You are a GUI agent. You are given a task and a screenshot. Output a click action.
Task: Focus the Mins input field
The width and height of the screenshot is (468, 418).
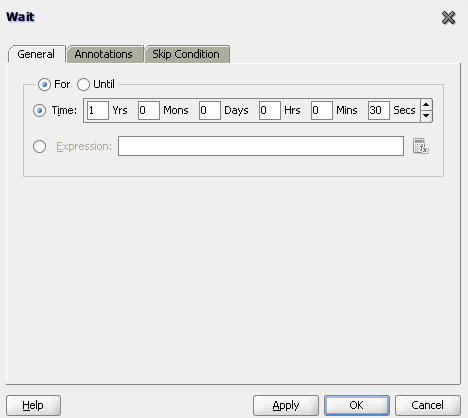pos(322,110)
